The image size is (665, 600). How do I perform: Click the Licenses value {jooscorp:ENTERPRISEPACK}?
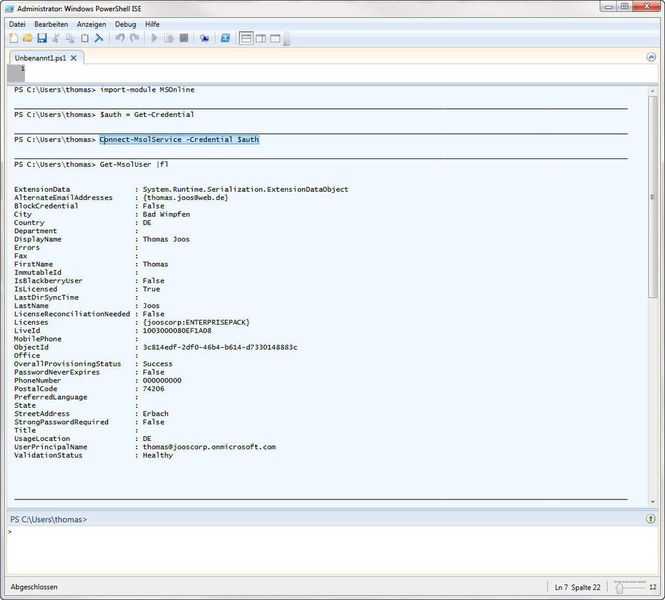pos(196,322)
